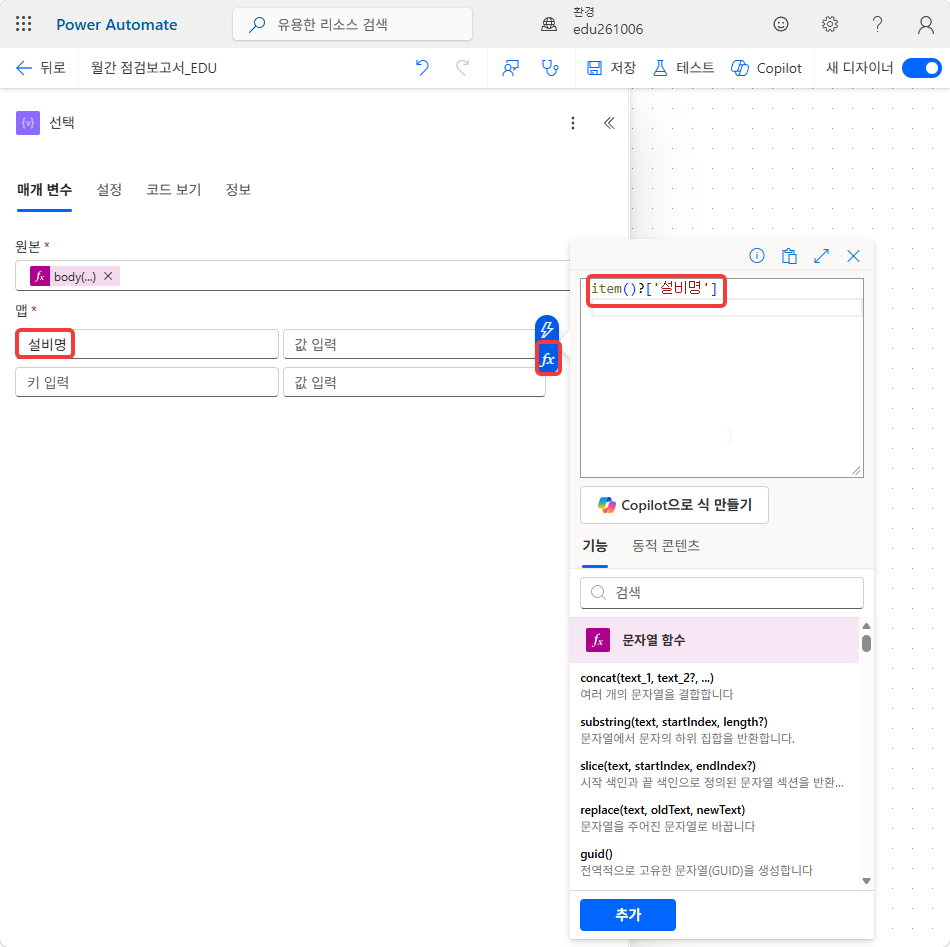
Task: Choose the replace function entry
Action: pyautogui.click(x=715, y=818)
